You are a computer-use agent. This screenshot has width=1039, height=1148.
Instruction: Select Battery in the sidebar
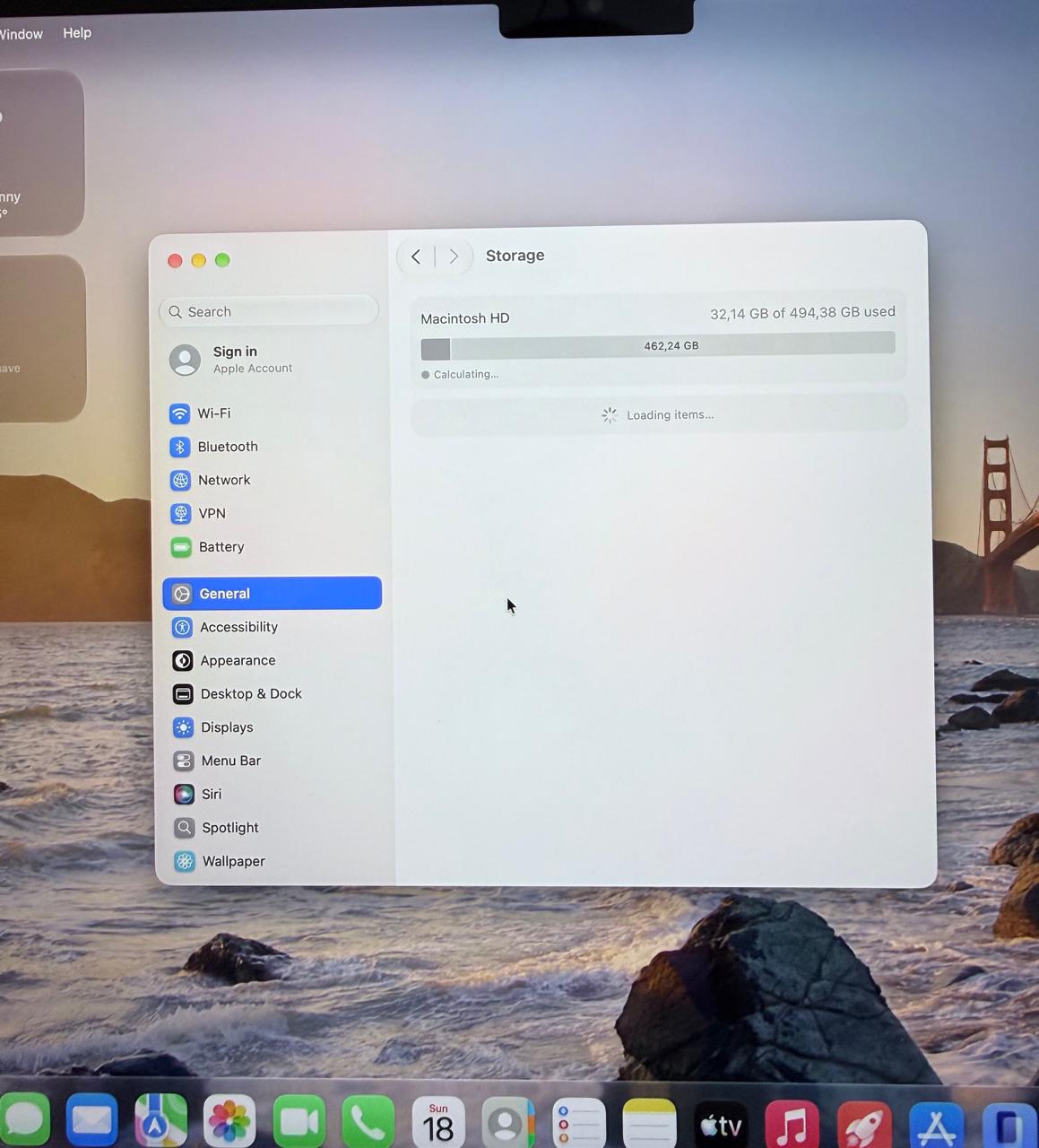pos(272,547)
